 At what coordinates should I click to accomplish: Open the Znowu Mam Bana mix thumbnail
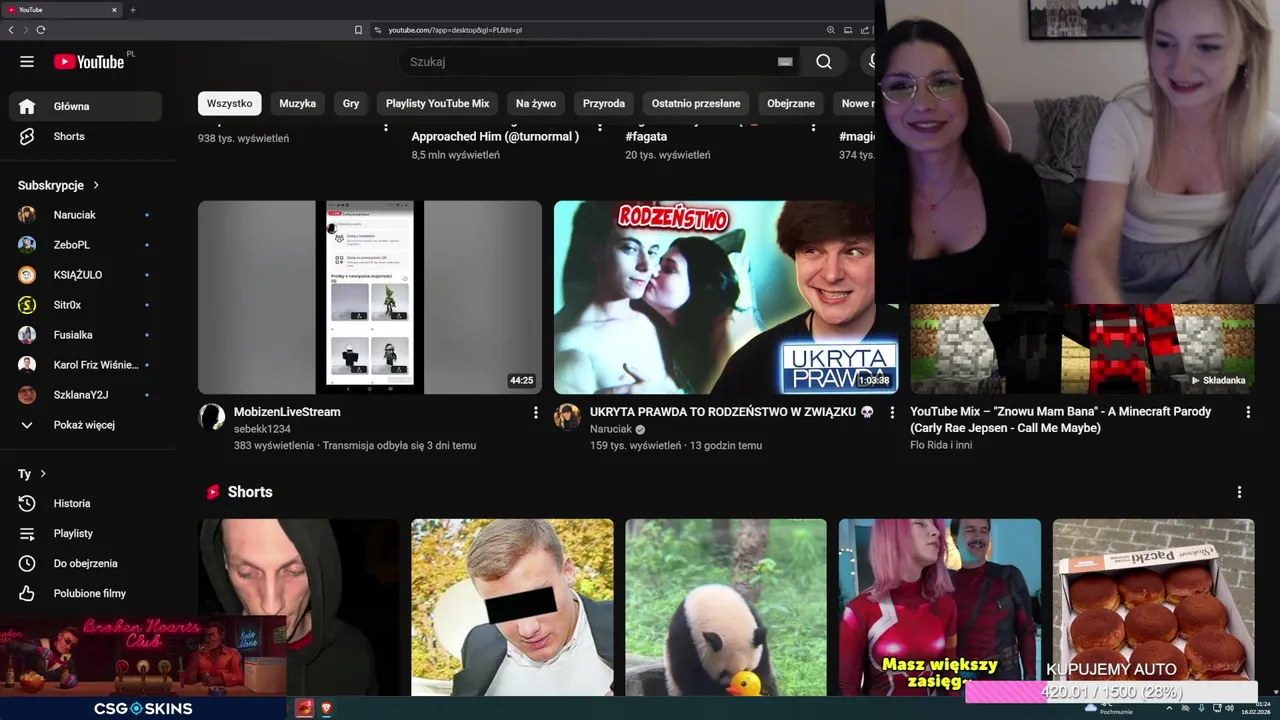click(1082, 348)
